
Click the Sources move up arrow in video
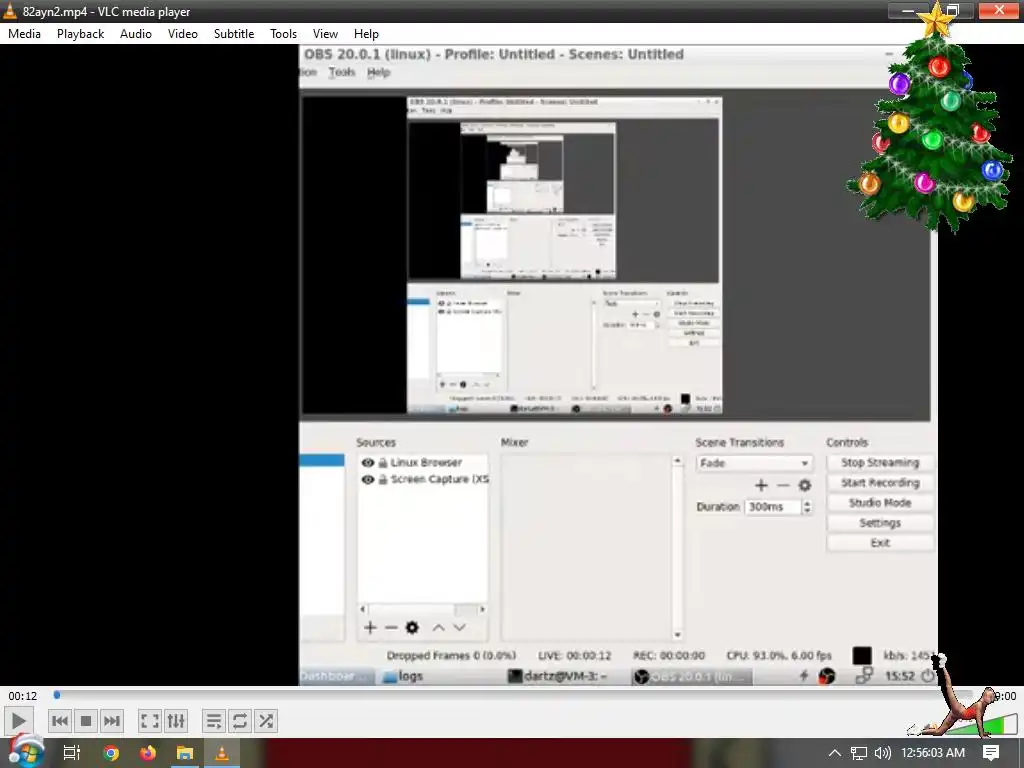coord(438,628)
